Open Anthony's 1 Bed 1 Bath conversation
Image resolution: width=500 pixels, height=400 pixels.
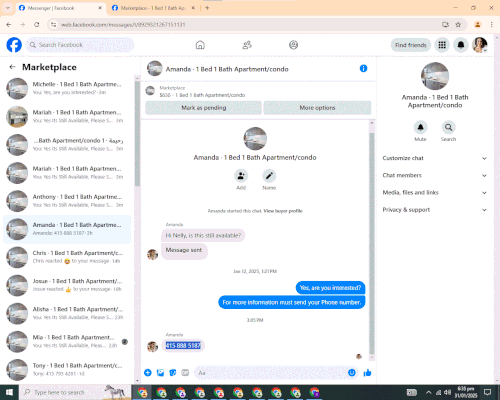tap(67, 201)
